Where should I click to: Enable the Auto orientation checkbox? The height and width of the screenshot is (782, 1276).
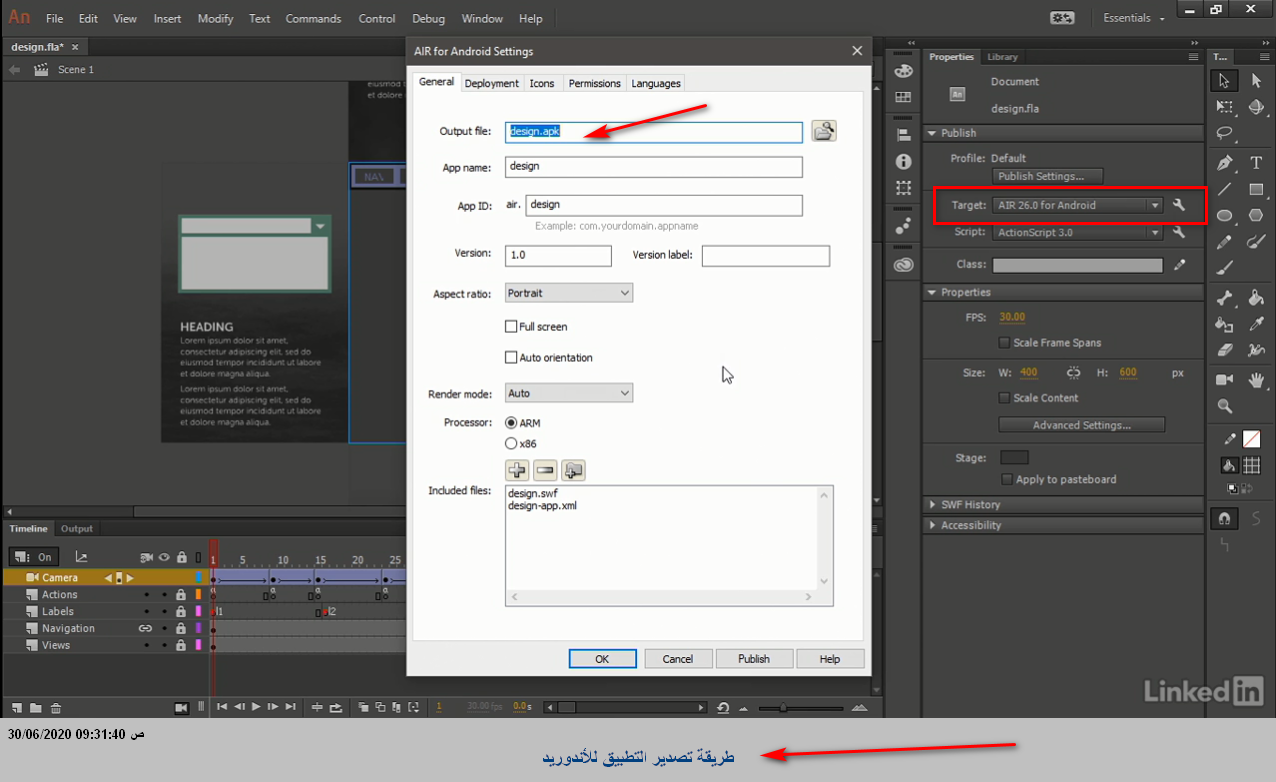[511, 358]
